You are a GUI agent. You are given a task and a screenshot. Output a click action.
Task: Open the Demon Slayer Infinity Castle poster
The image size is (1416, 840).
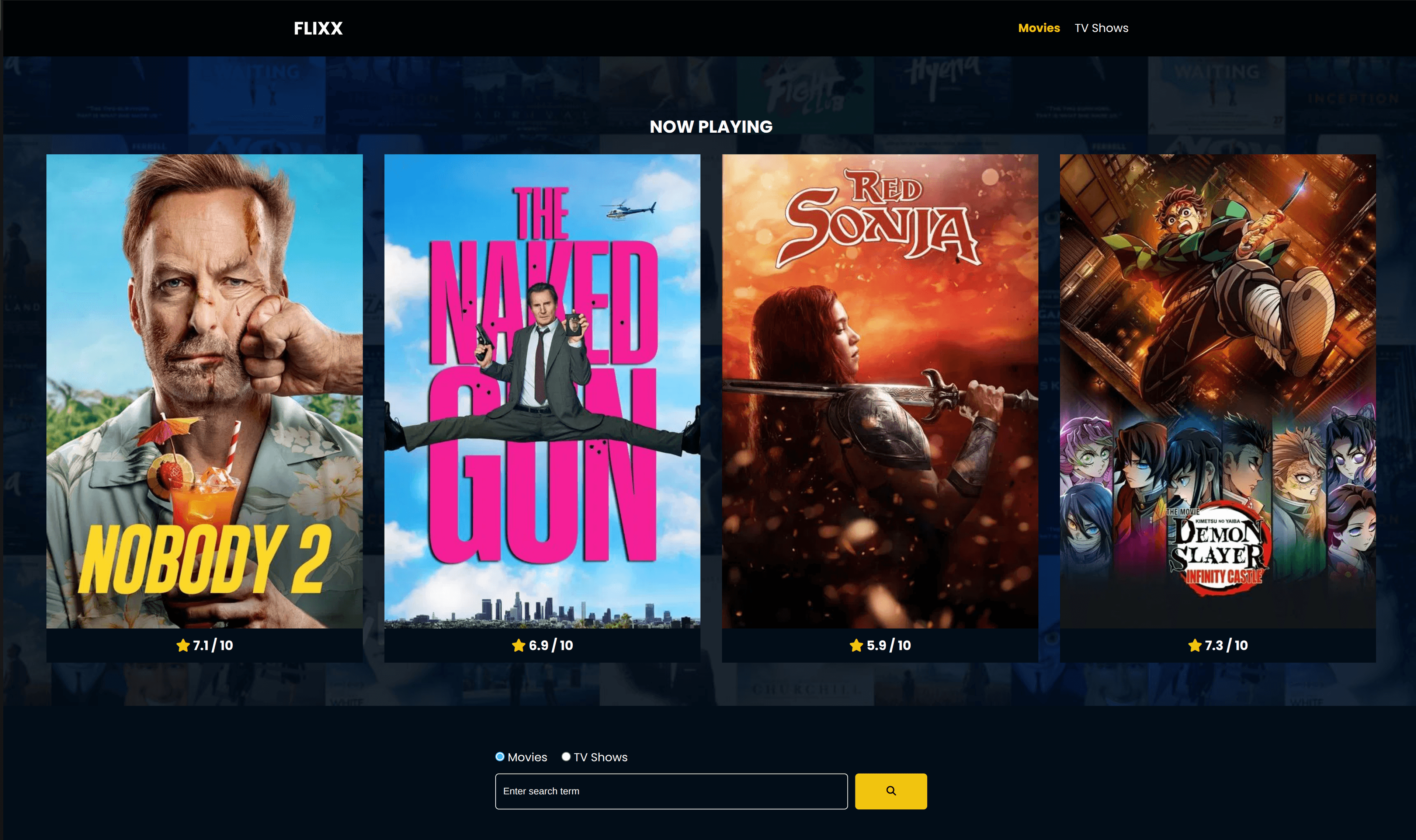click(1217, 391)
